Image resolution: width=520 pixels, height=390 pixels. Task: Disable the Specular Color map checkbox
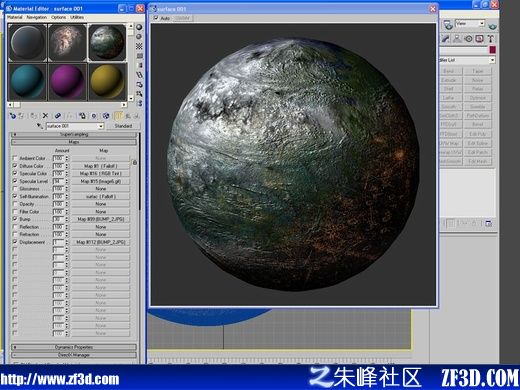pos(15,173)
